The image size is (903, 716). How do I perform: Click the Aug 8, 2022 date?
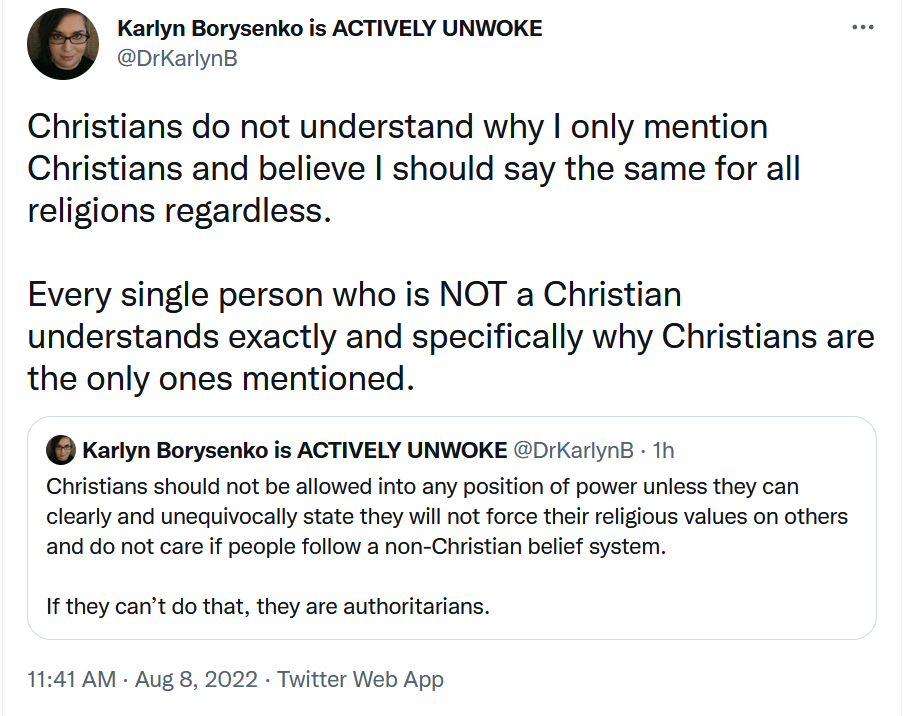(x=196, y=679)
